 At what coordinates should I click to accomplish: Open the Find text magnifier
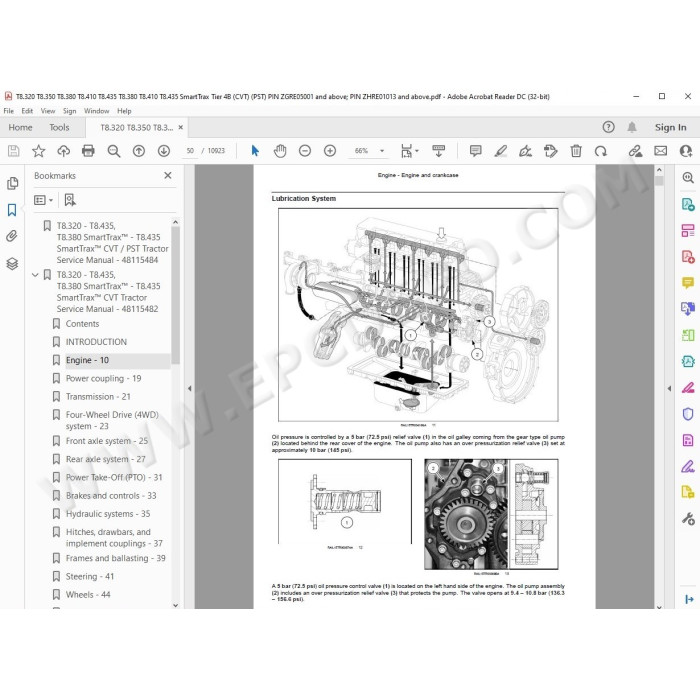tap(114, 151)
